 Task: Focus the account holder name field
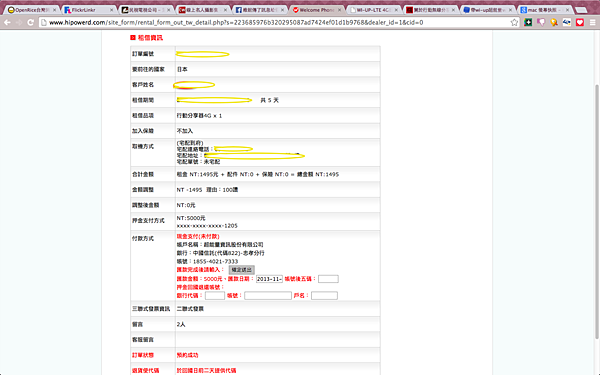324,295
